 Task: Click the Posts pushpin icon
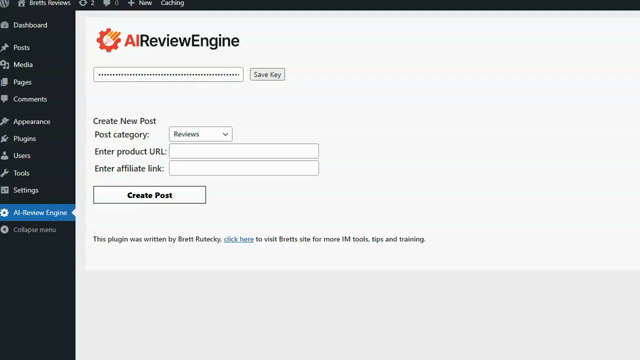tap(4, 47)
